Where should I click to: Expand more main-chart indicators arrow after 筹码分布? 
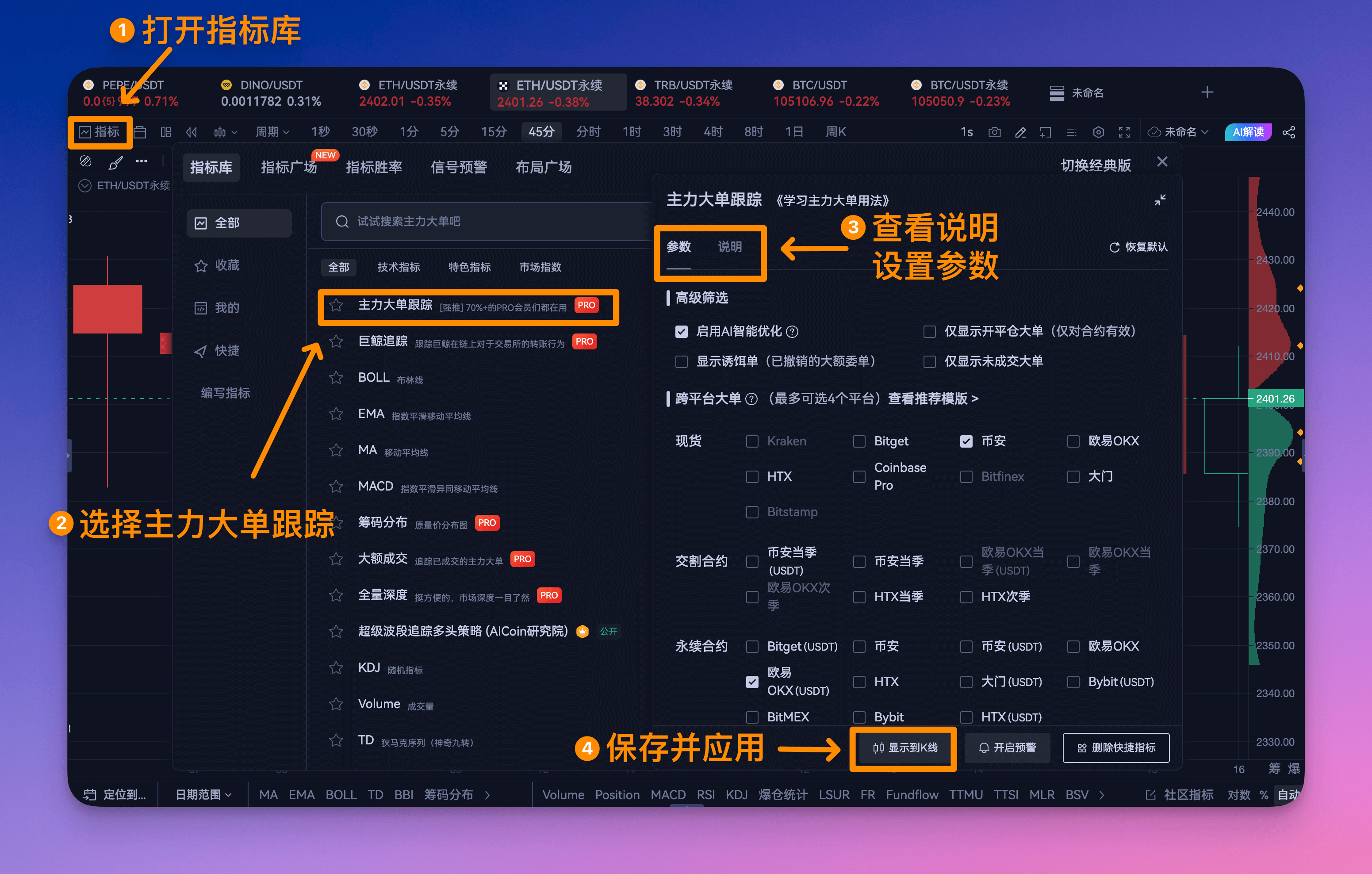(487, 795)
